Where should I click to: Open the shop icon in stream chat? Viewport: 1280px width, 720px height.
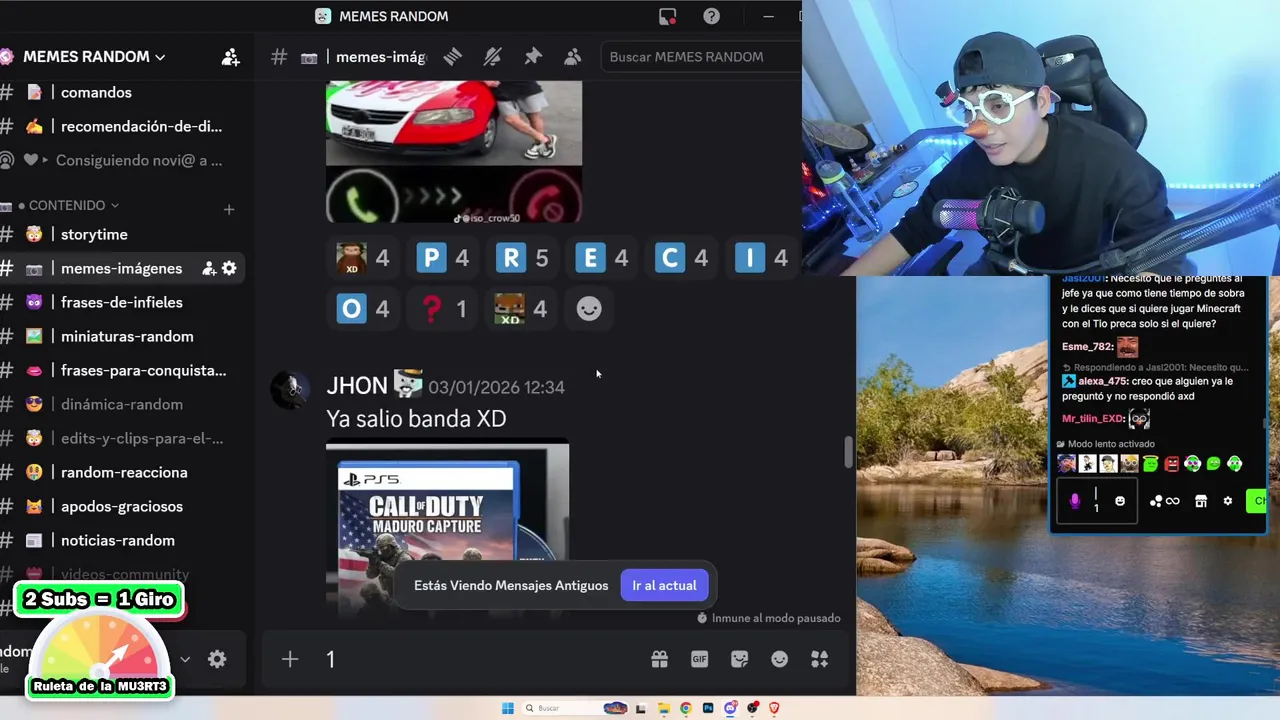point(1201,501)
